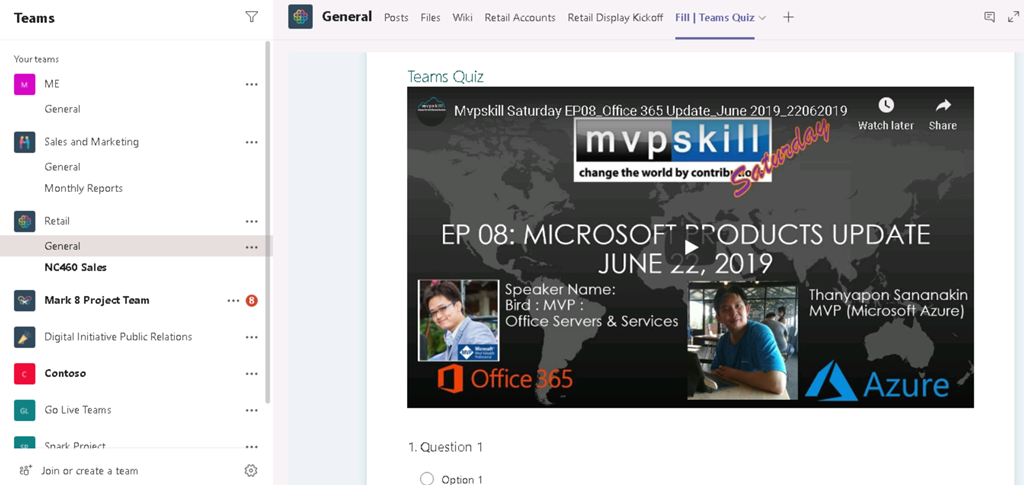Click the Contoso team avatar
1024x485 pixels.
tap(25, 373)
